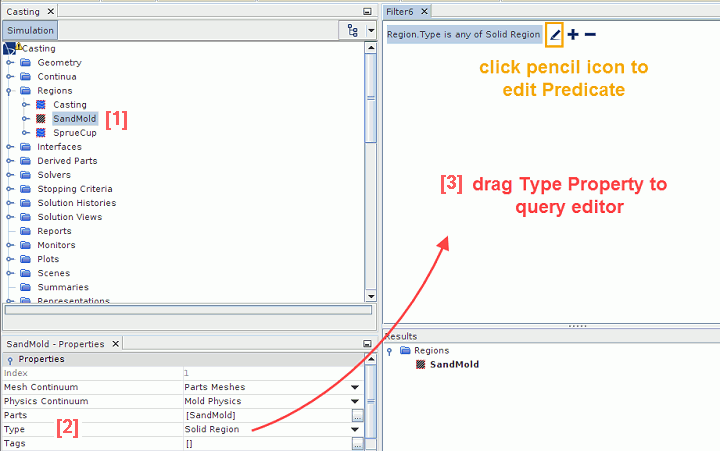Select the SprueCup region icon

click(41, 133)
